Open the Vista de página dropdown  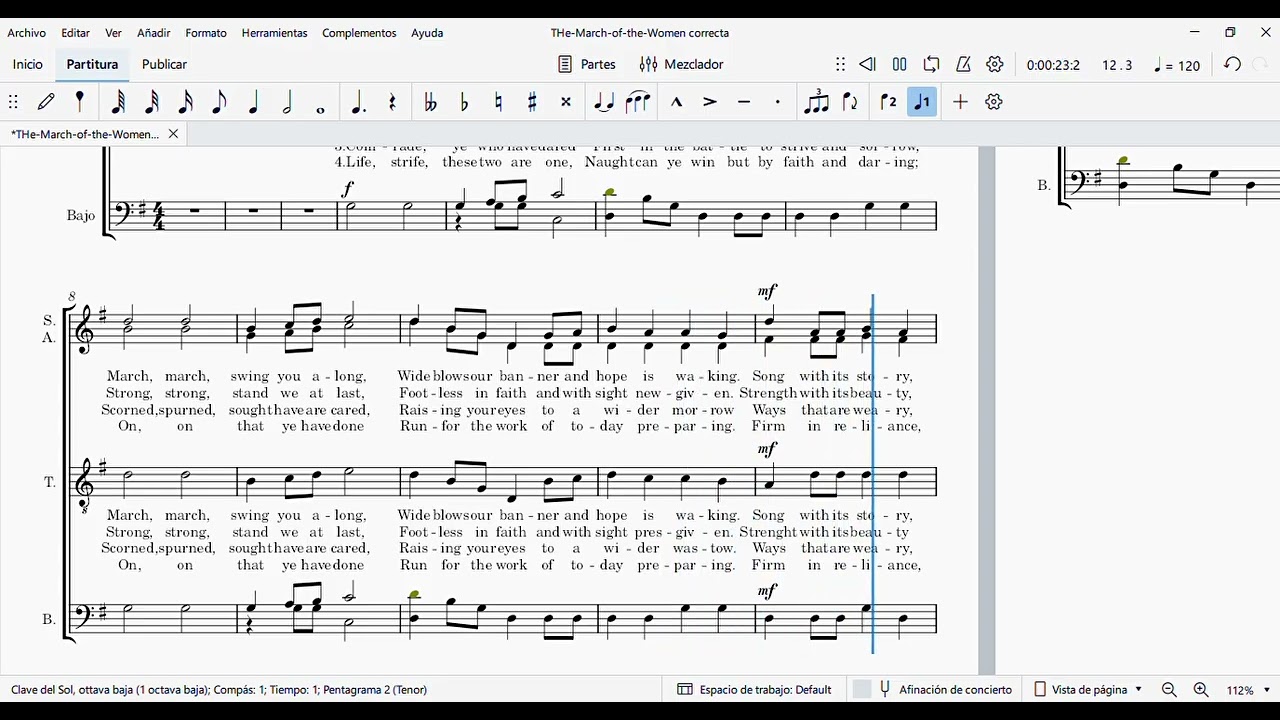click(1088, 690)
